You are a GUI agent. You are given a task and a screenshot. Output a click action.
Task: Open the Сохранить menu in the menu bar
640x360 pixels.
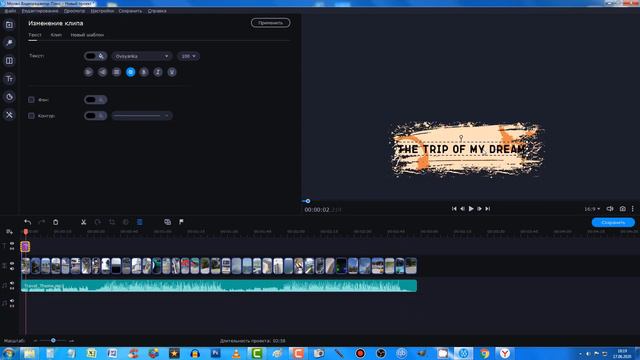(x=130, y=11)
